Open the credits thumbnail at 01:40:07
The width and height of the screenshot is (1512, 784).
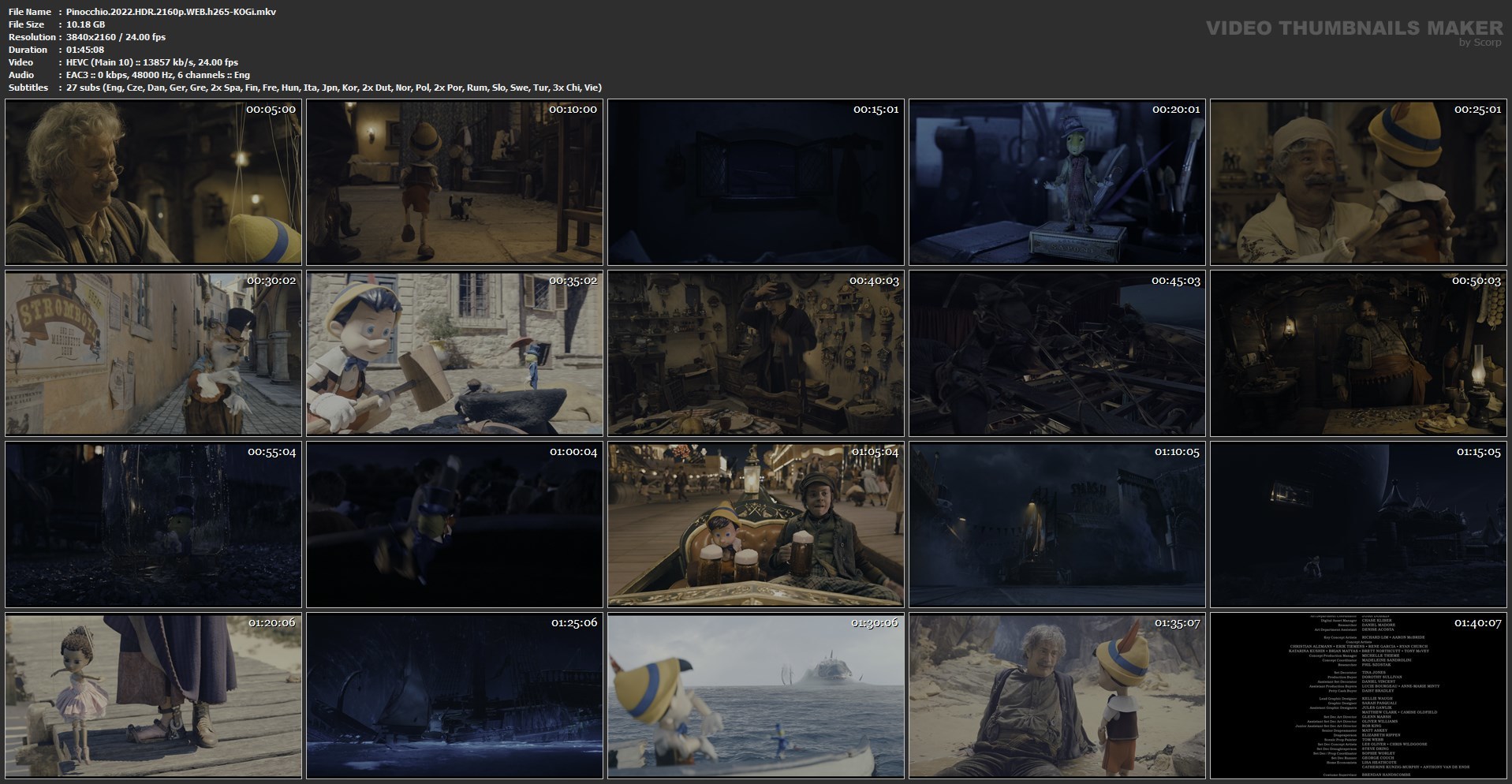(1358, 696)
